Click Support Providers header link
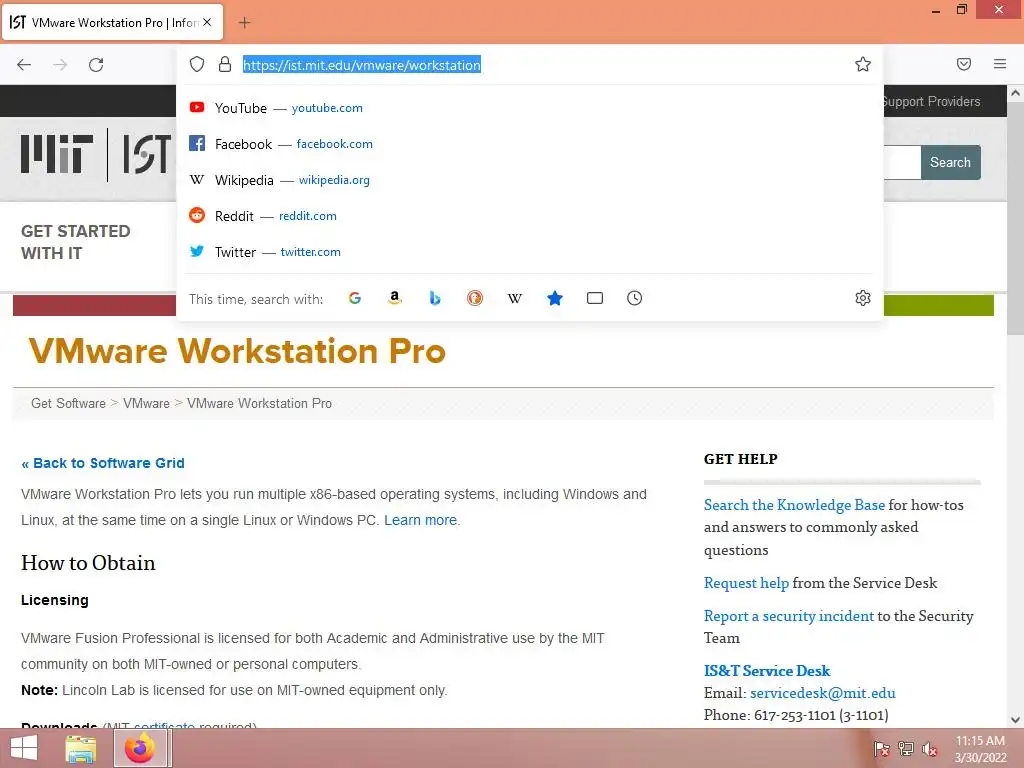 (931, 101)
